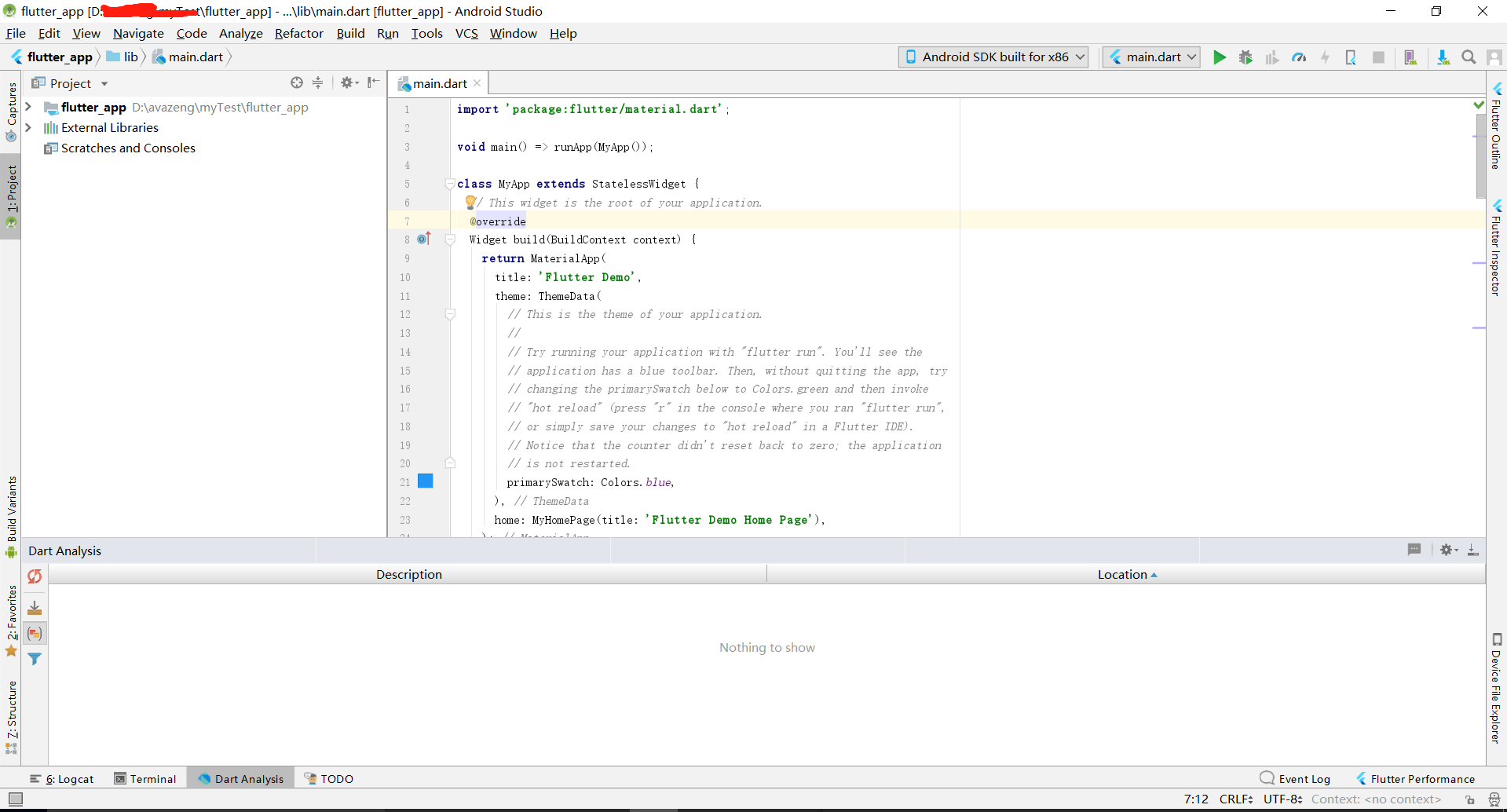
Task: Open the profiler speedometer icon
Action: point(1299,57)
